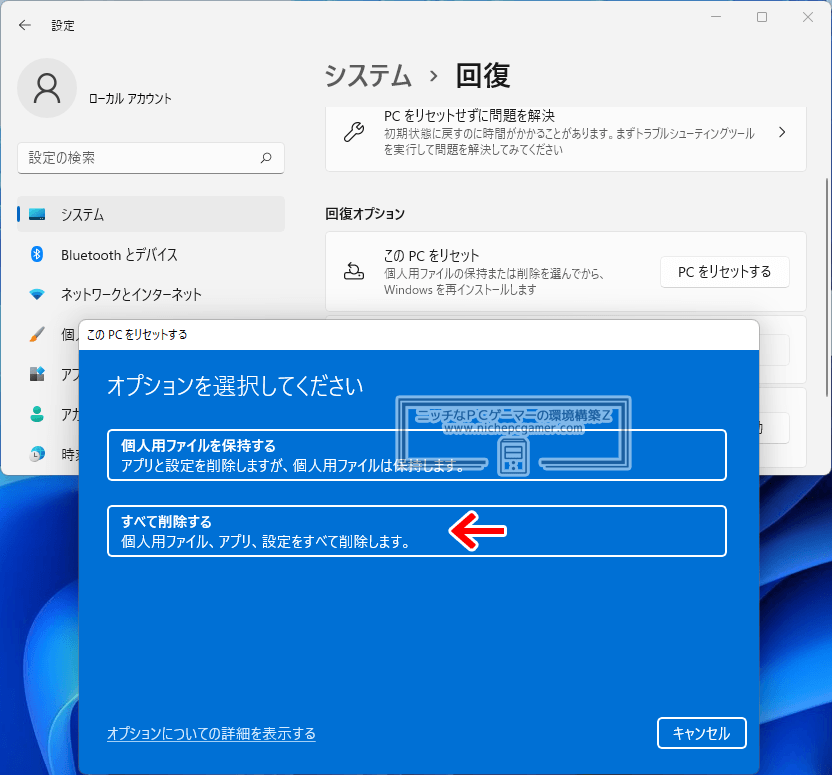
Task: Click キャンセル in the reset dialog
Action: [x=701, y=733]
